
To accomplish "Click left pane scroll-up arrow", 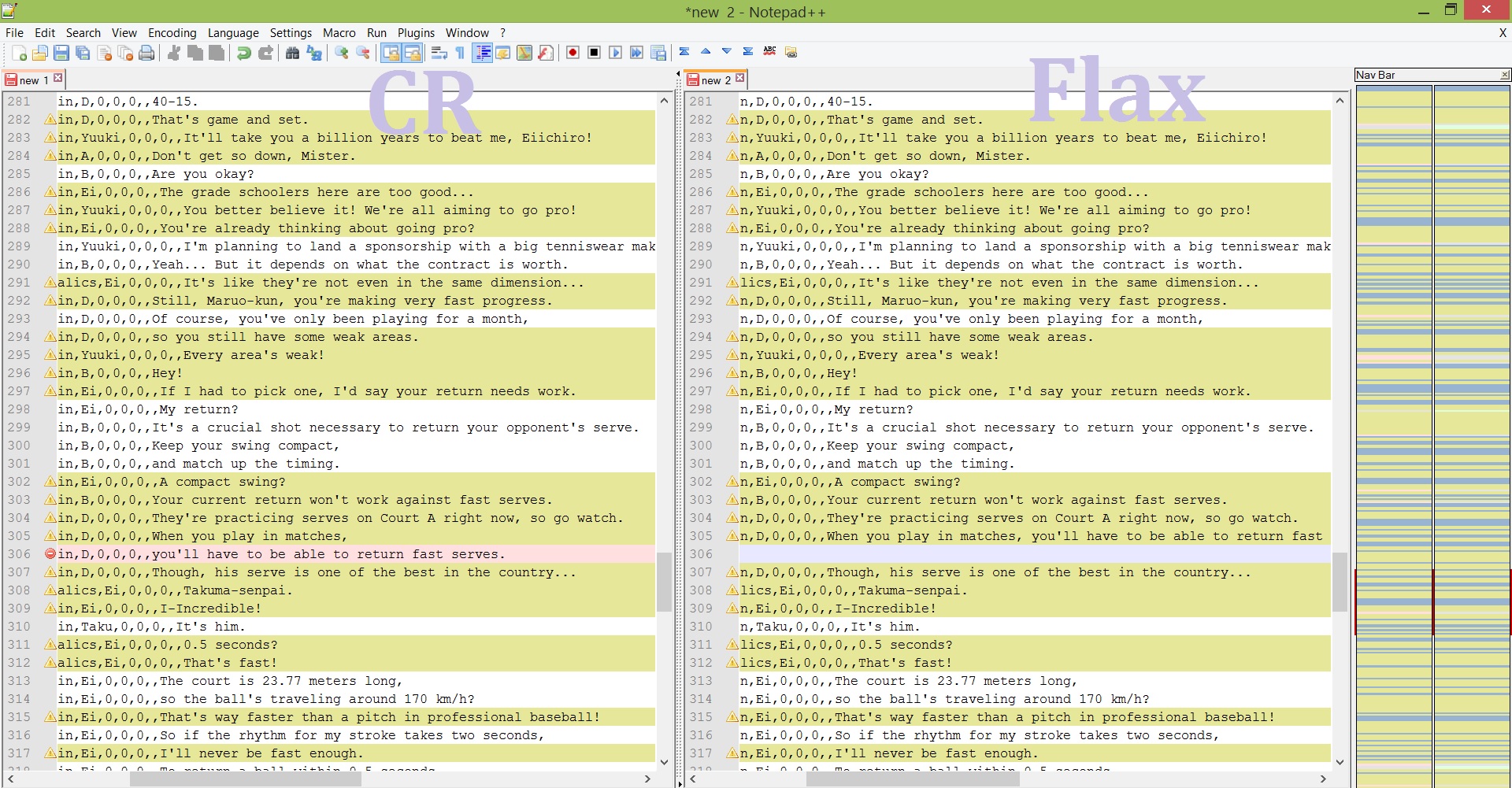I will pos(664,101).
